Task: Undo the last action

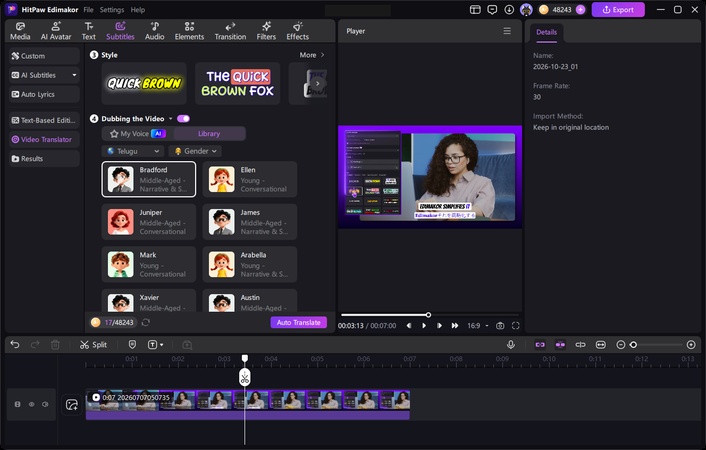Action: pyautogui.click(x=15, y=345)
